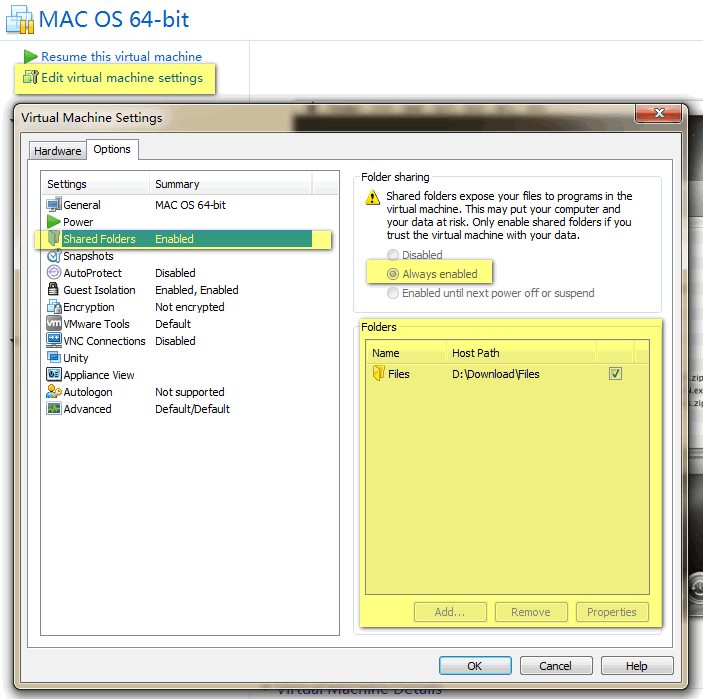Click the Host Path column header
Image resolution: width=703 pixels, height=699 pixels.
[521, 353]
